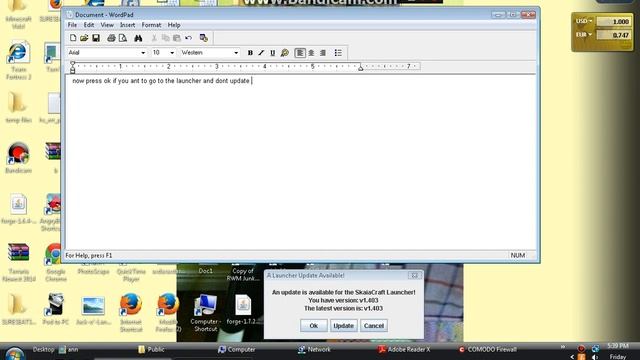Expand the font size 10 dropdown
This screenshot has width=640, height=360.
(172, 53)
